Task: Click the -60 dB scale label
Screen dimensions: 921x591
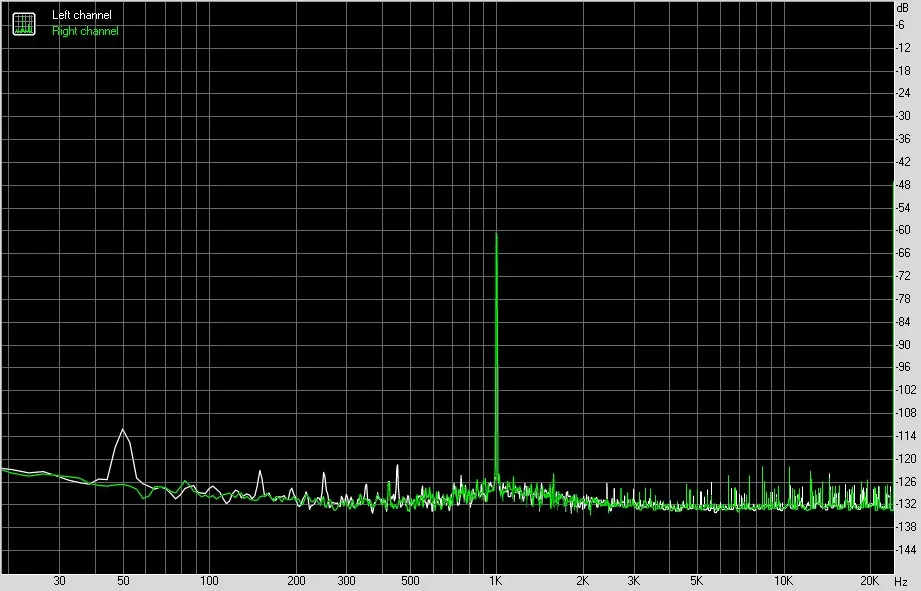Action: tap(903, 230)
